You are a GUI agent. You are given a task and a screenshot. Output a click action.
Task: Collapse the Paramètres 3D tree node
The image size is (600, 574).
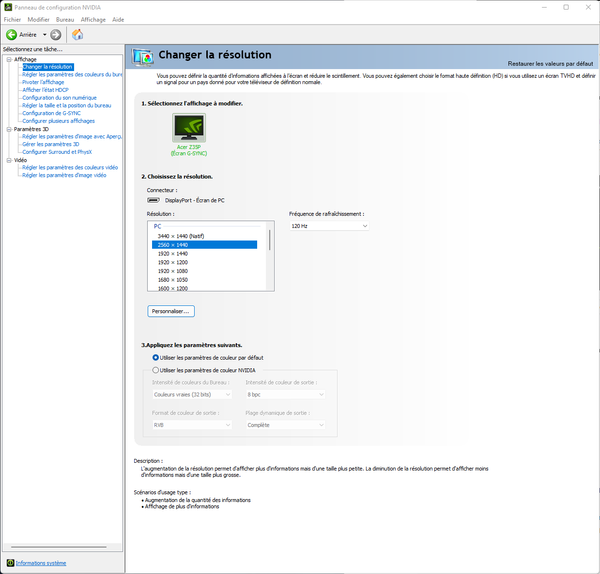point(9,129)
